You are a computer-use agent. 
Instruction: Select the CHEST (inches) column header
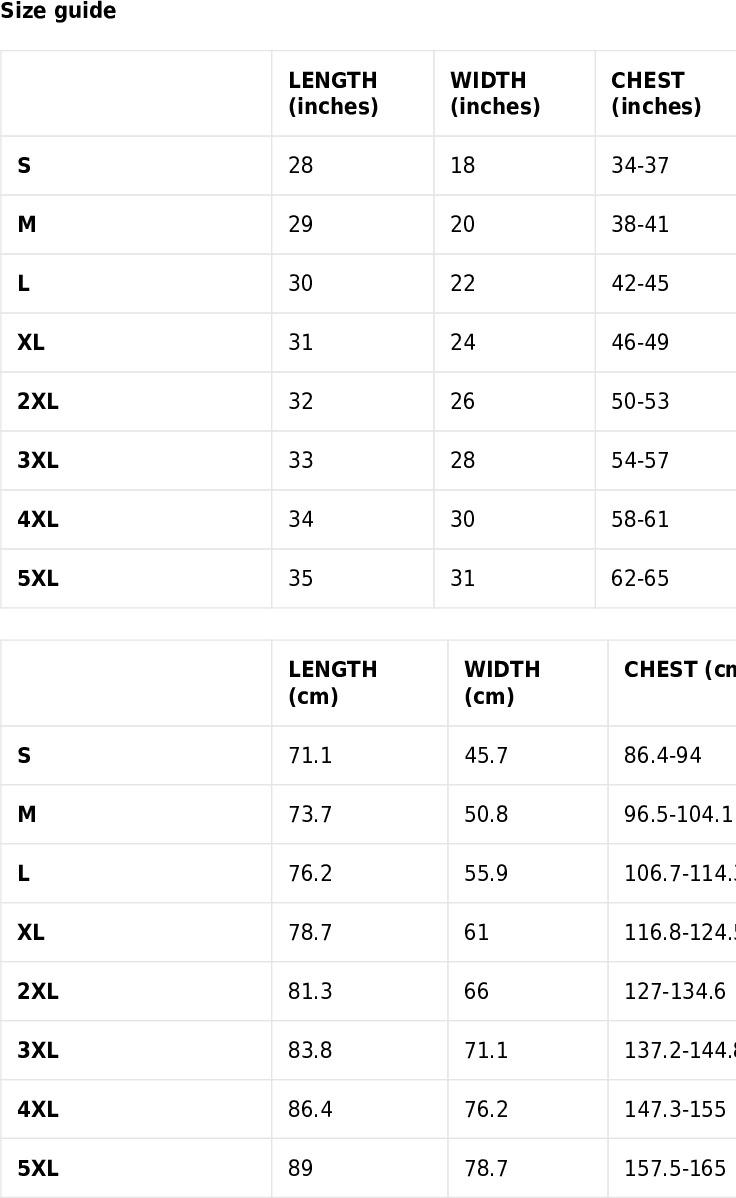[656, 93]
